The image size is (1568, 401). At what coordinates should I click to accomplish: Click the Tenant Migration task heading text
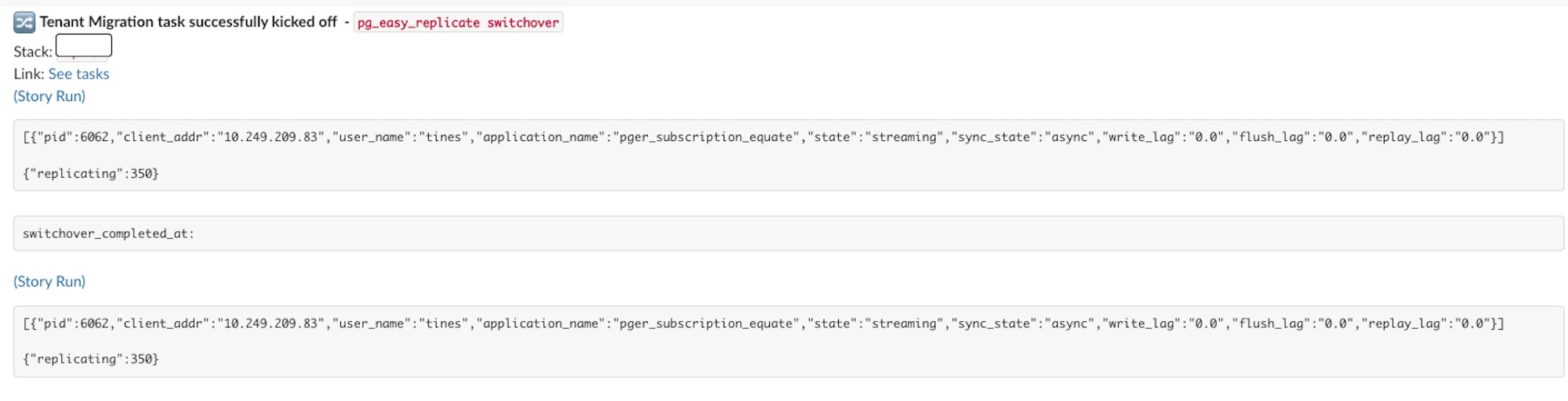pyautogui.click(x=188, y=22)
